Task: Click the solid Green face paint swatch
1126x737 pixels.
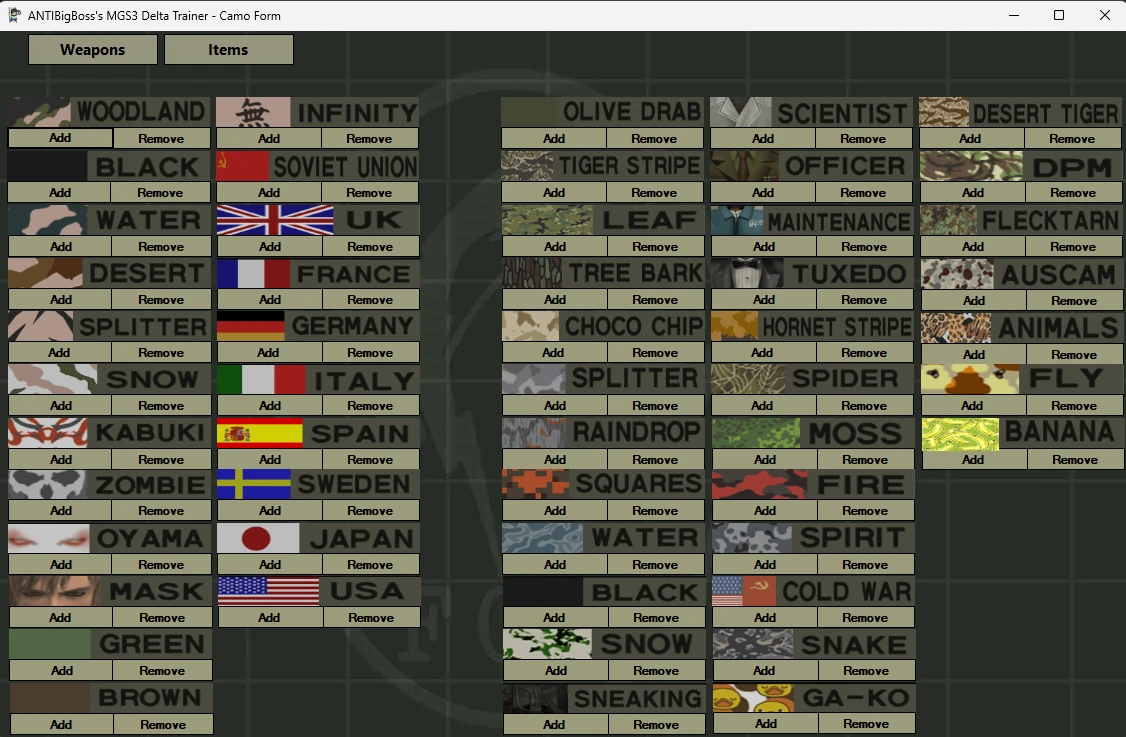Action: [x=50, y=644]
